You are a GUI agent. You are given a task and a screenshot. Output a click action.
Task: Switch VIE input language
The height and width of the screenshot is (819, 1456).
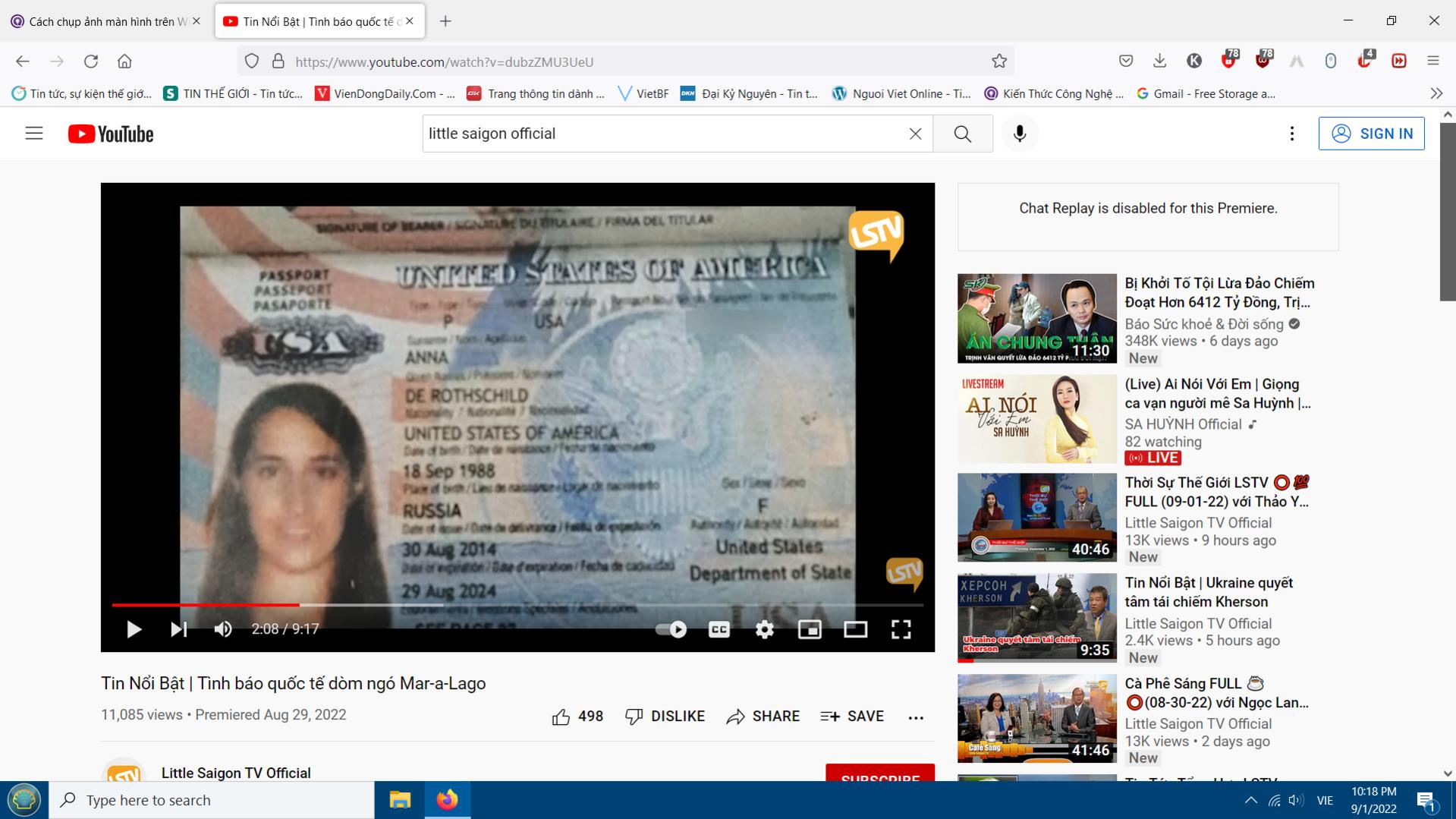1325,800
